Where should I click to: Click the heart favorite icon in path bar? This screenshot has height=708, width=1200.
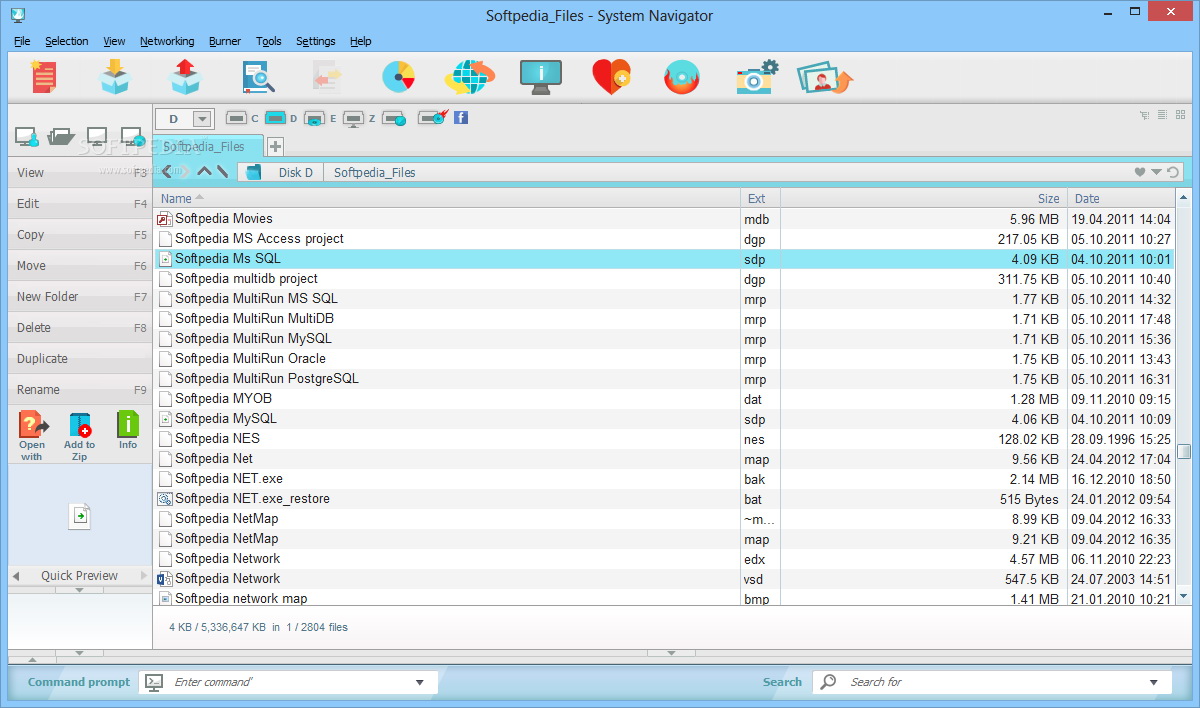point(1139,172)
